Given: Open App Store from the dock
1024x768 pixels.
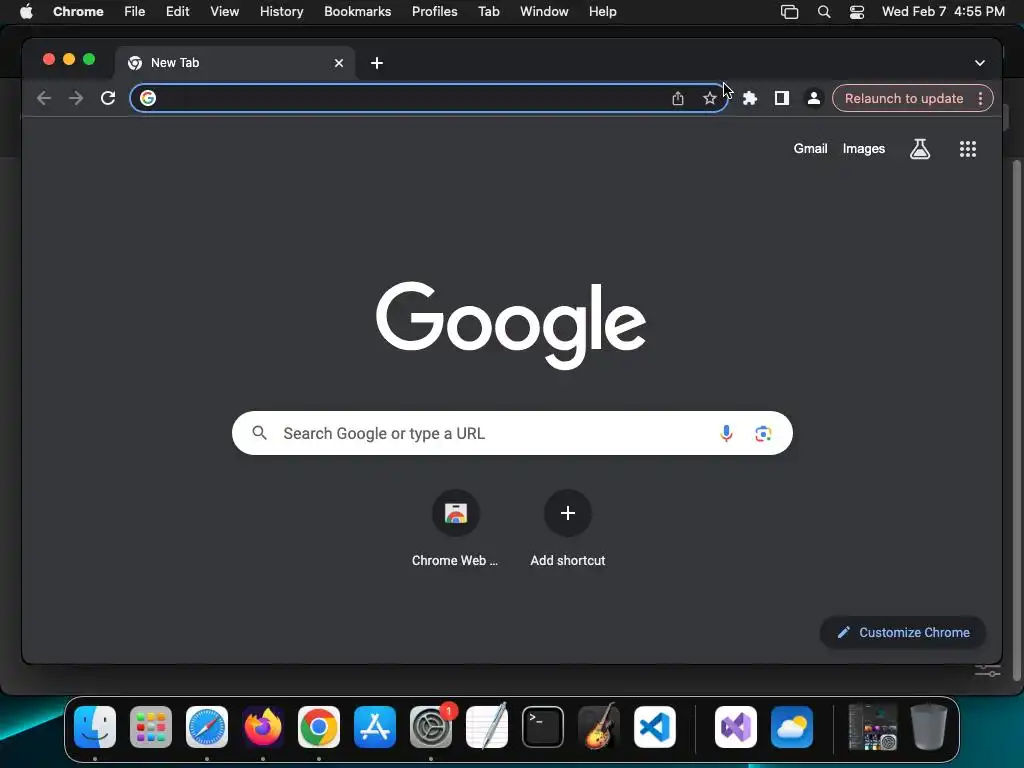Looking at the screenshot, I should [375, 727].
